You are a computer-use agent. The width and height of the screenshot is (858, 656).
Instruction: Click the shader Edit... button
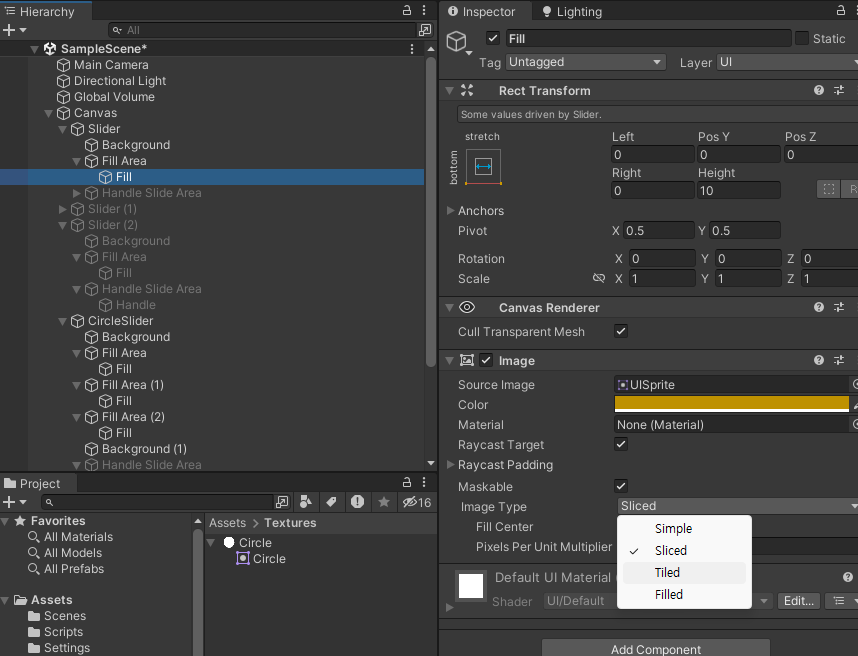798,601
